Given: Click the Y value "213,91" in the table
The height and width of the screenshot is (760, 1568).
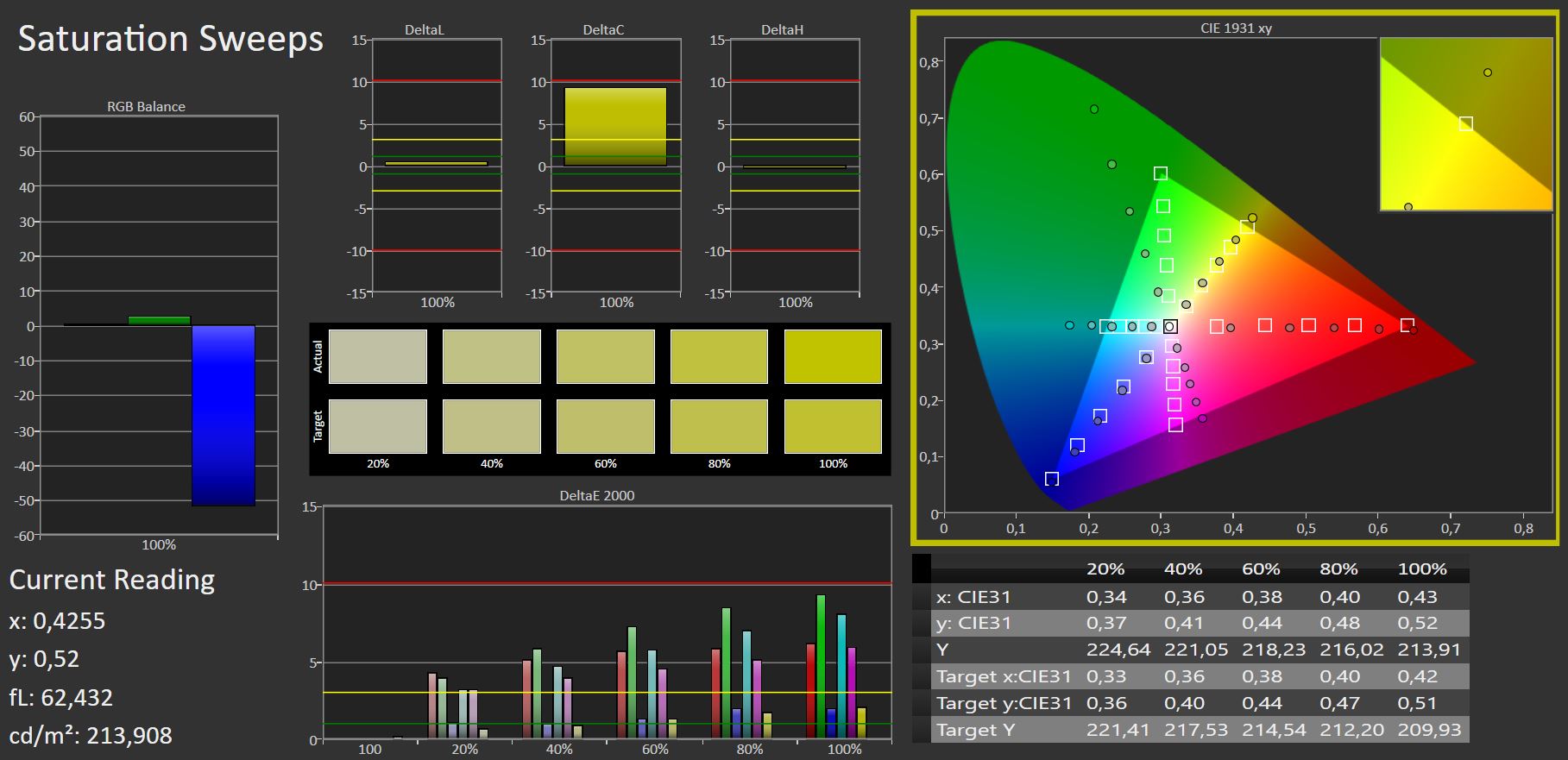Looking at the screenshot, I should coord(1429,650).
